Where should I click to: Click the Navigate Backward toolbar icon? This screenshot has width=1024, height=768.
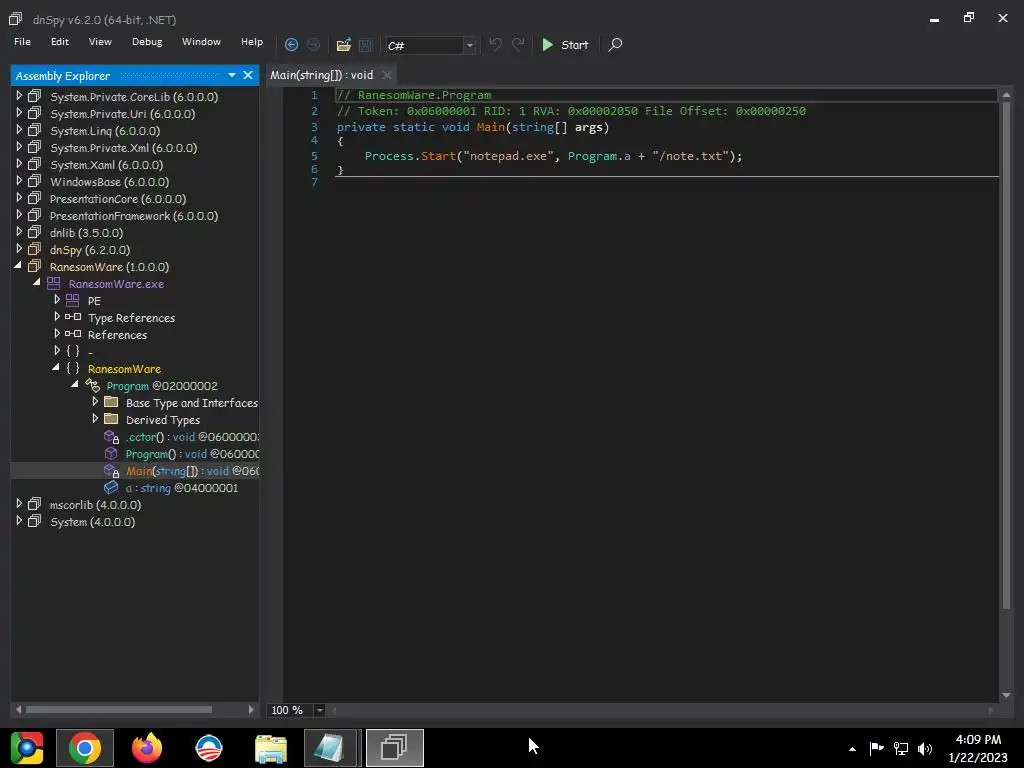click(291, 45)
